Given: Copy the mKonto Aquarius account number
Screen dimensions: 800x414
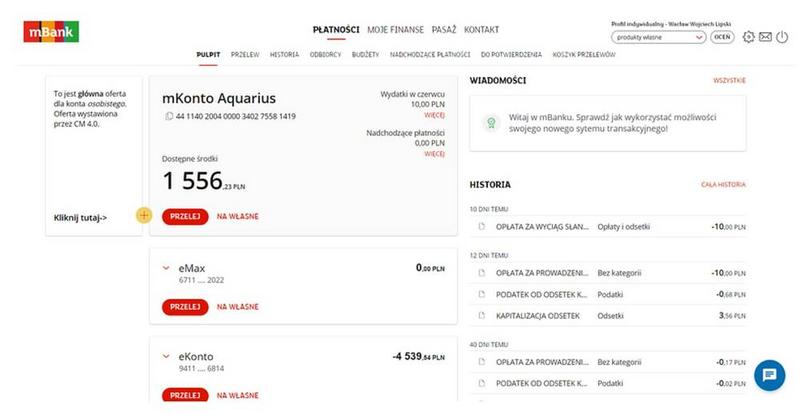Looking at the screenshot, I should tap(169, 117).
